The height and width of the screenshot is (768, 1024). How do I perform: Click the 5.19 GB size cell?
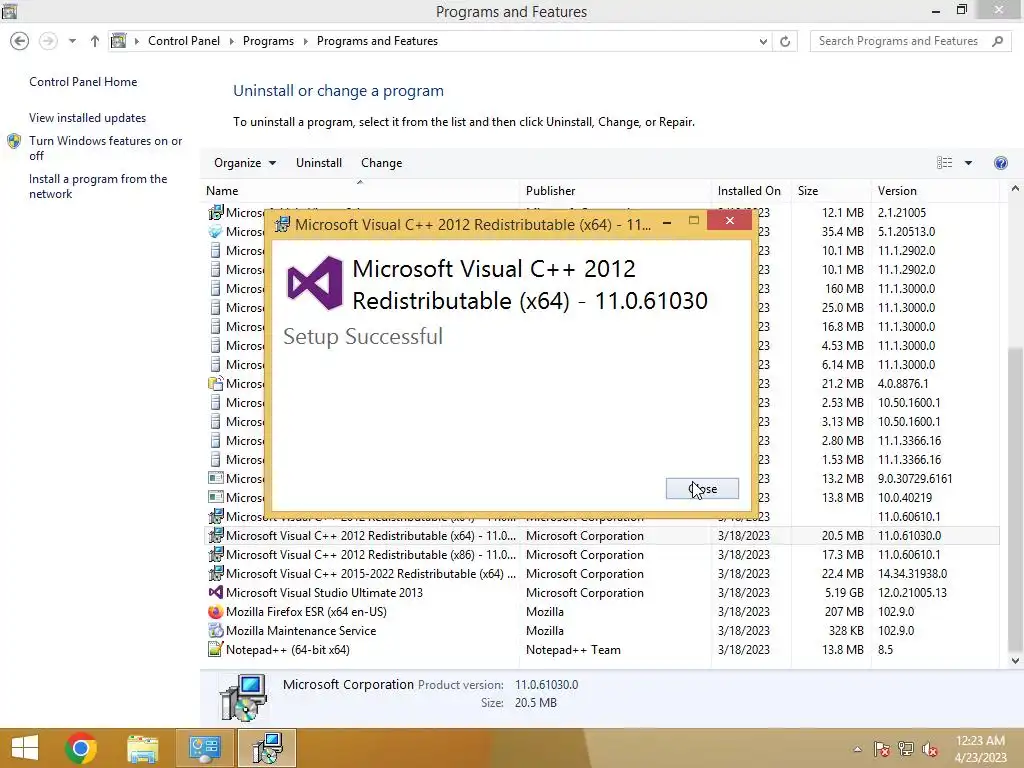coord(844,592)
